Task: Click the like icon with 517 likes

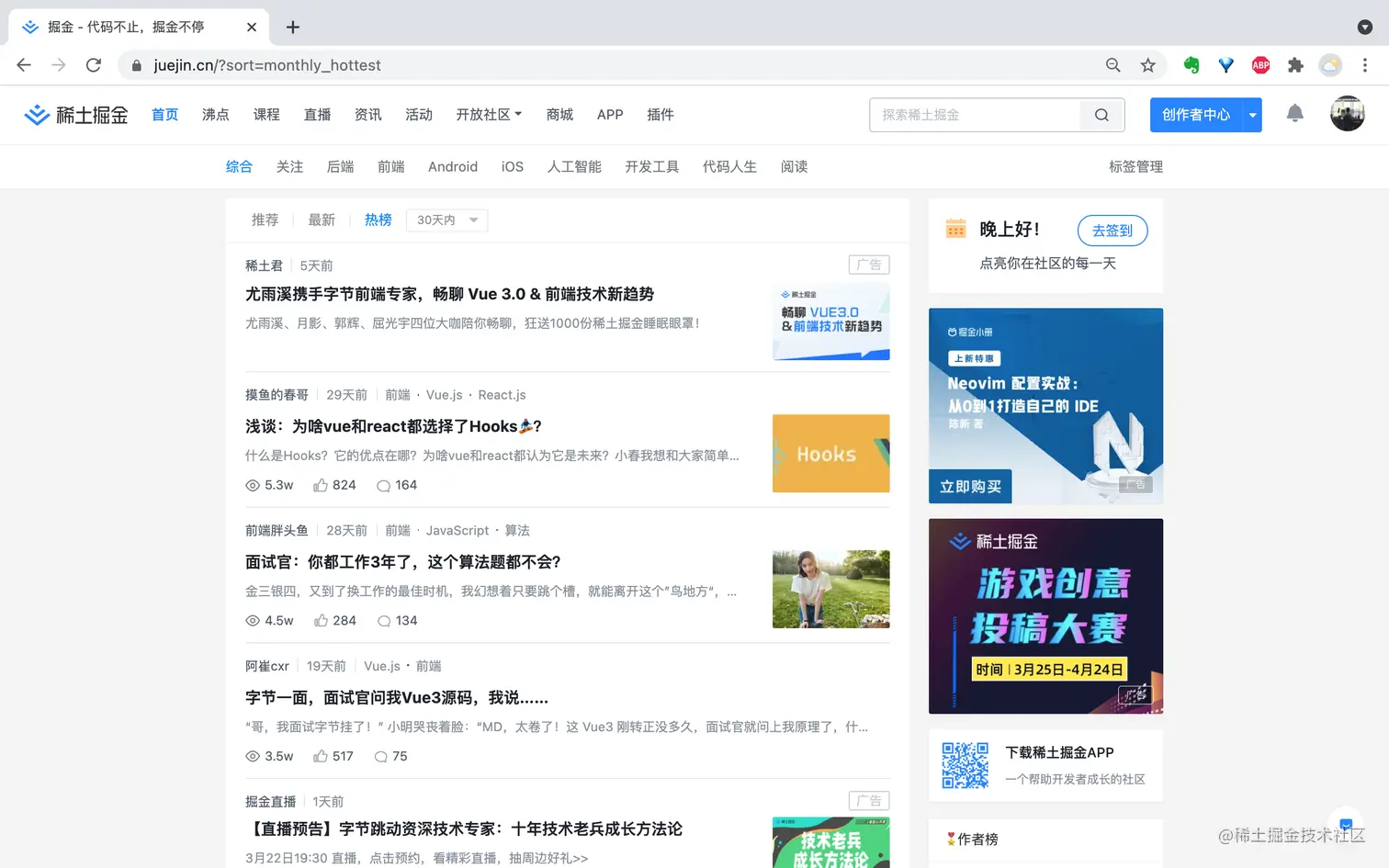Action: click(320, 756)
